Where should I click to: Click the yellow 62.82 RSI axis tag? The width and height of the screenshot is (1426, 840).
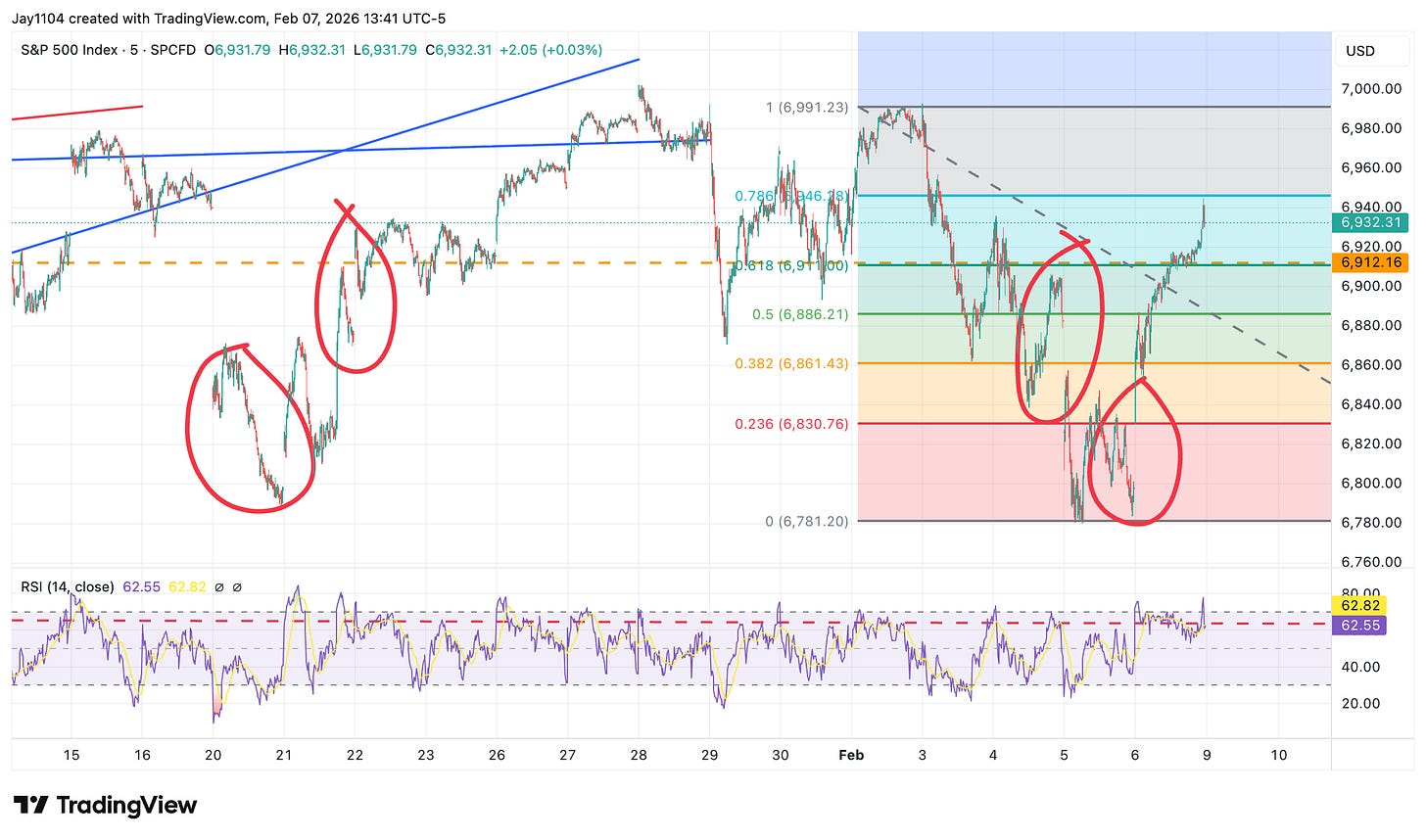click(1360, 606)
